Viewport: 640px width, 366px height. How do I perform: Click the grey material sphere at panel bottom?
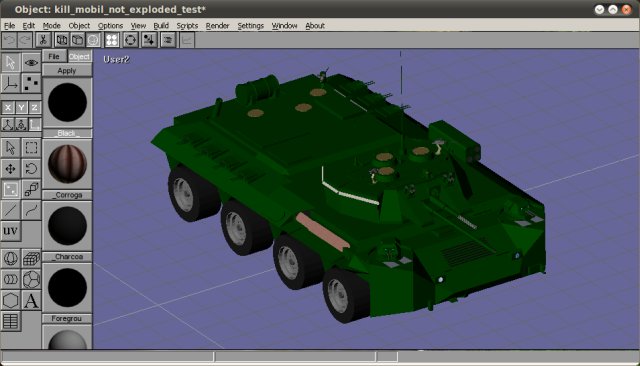click(67, 340)
